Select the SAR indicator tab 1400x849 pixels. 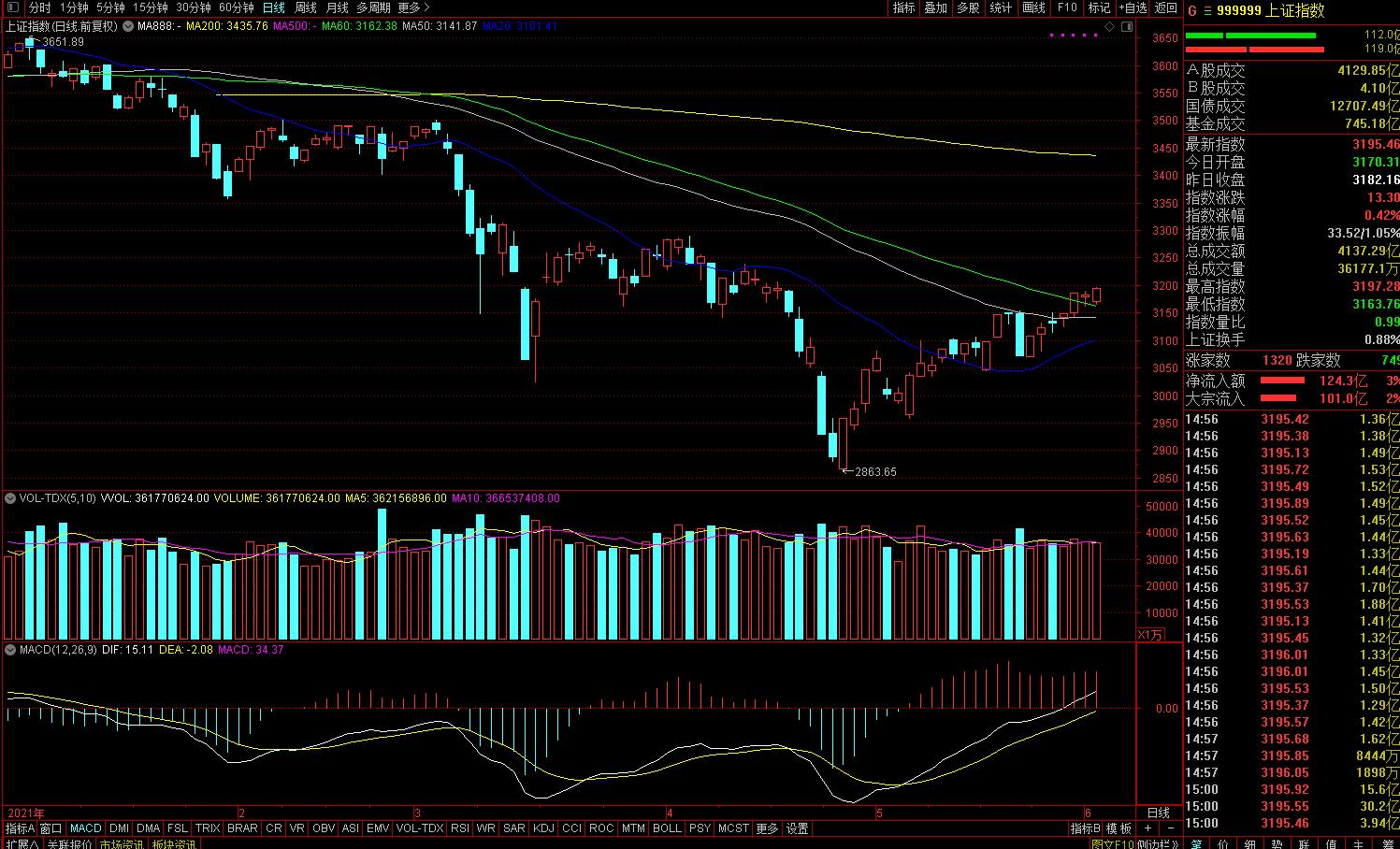click(x=514, y=828)
